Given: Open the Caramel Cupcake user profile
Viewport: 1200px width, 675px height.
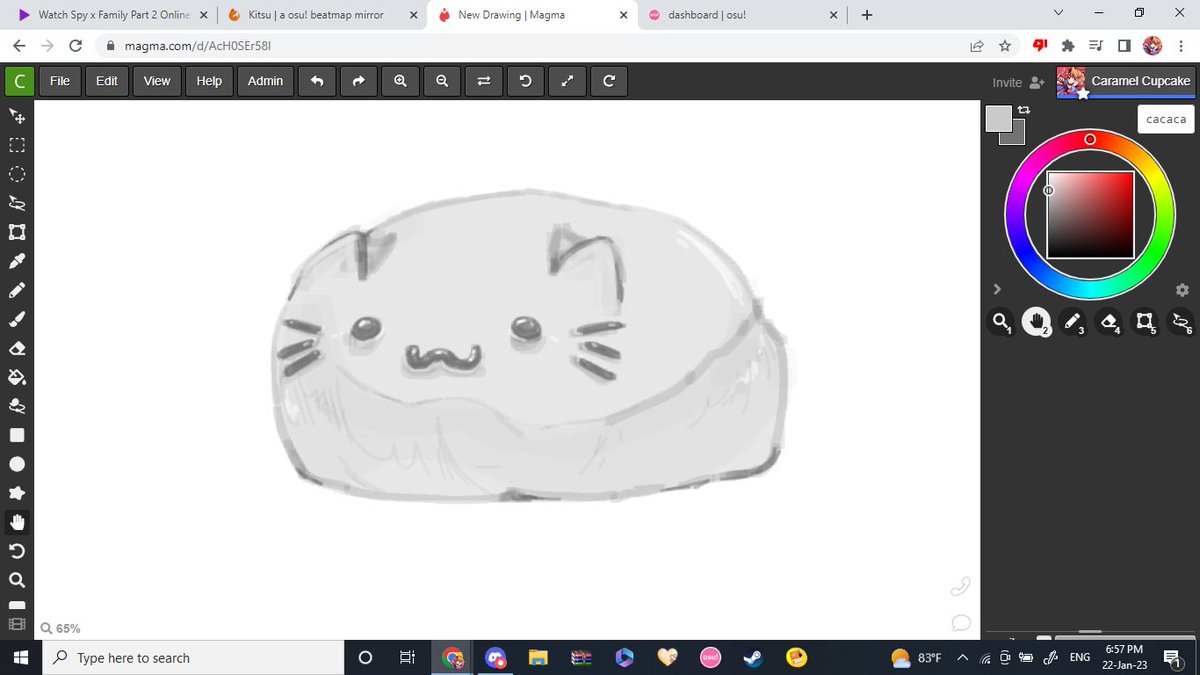Looking at the screenshot, I should point(1126,81).
